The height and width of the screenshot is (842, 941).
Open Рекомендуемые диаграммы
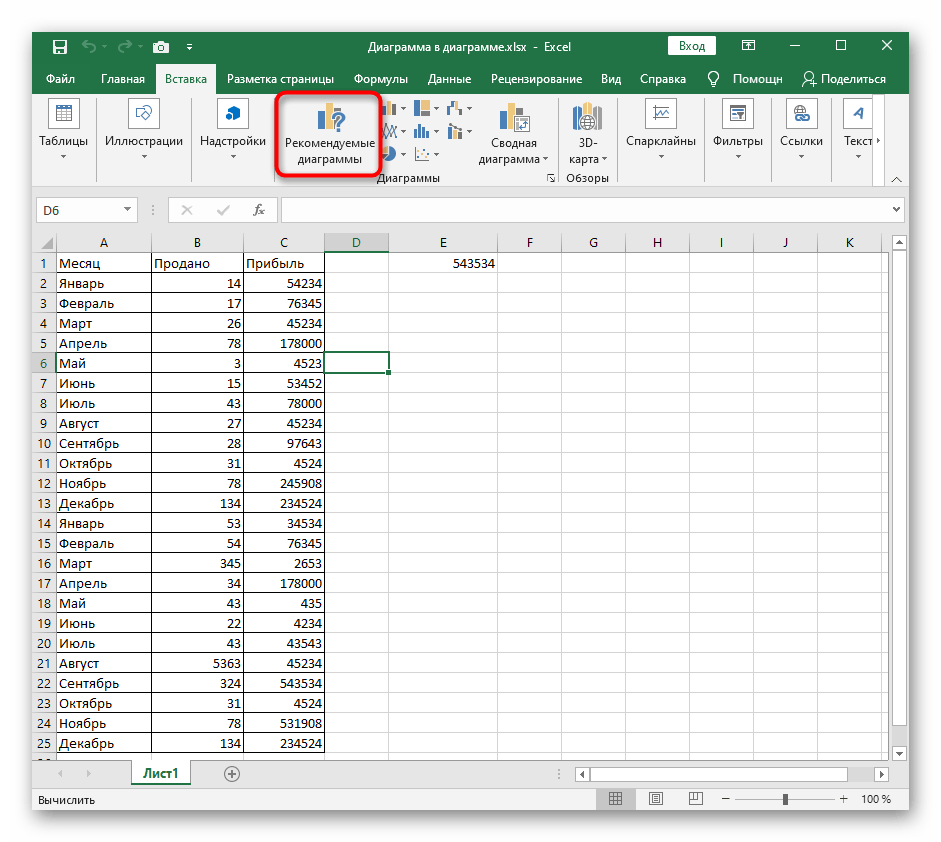[329, 134]
